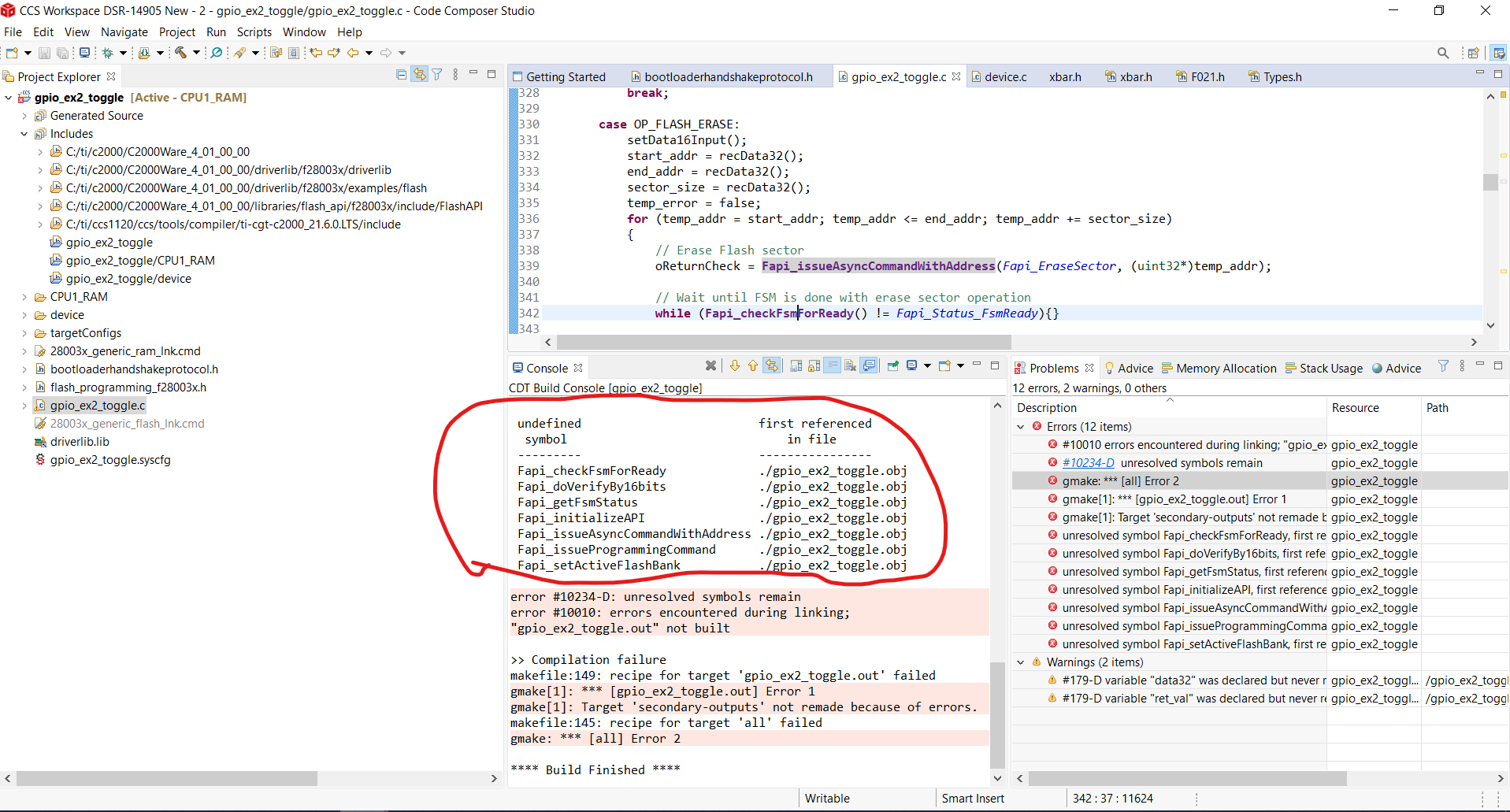Collapse All in Project Explorer
Viewport: 1510px width, 812px height.
coord(402,75)
